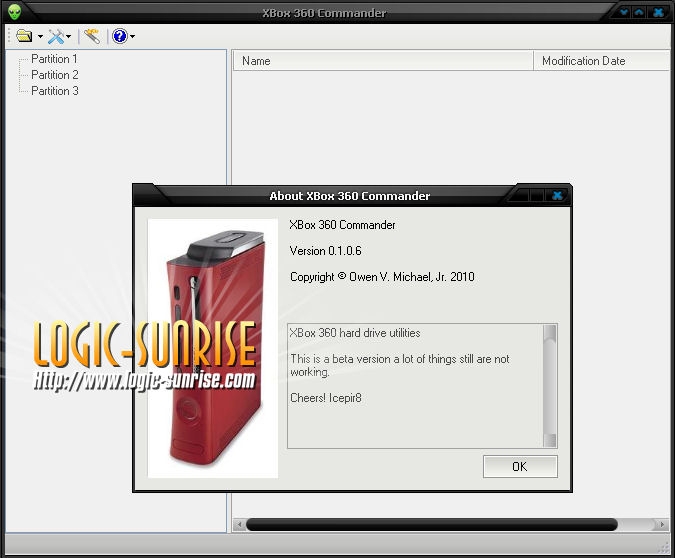
Task: Open the dropdown arrow beside tools icon
Action: [69, 37]
